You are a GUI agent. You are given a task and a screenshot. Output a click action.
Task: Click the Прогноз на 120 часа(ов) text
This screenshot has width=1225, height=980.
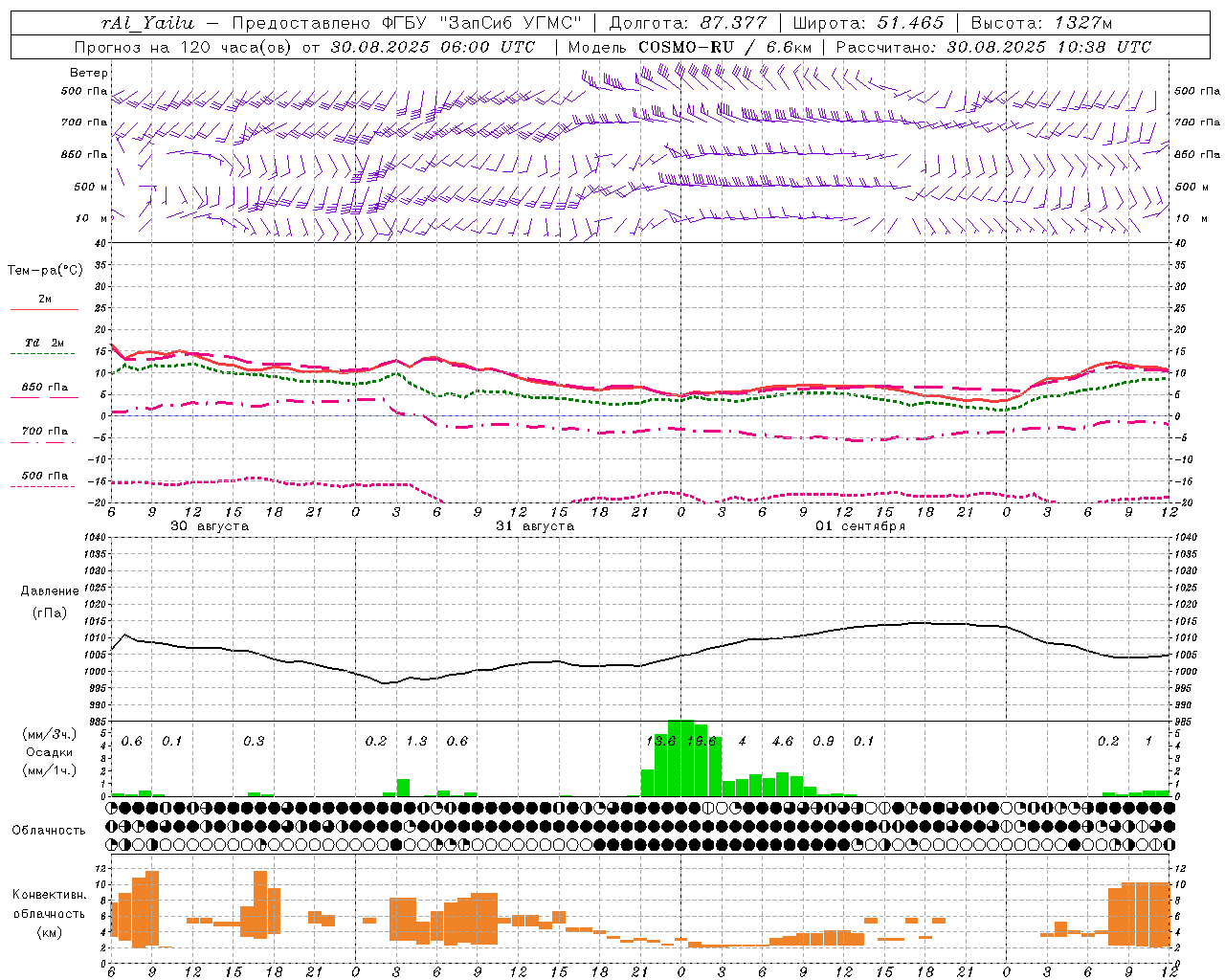[184, 47]
